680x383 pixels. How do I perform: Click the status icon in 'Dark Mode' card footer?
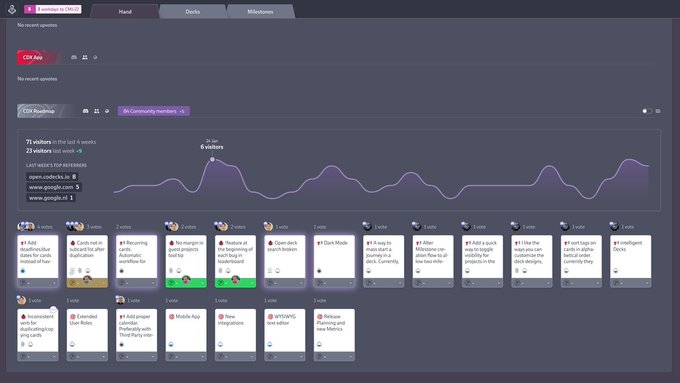tap(320, 283)
